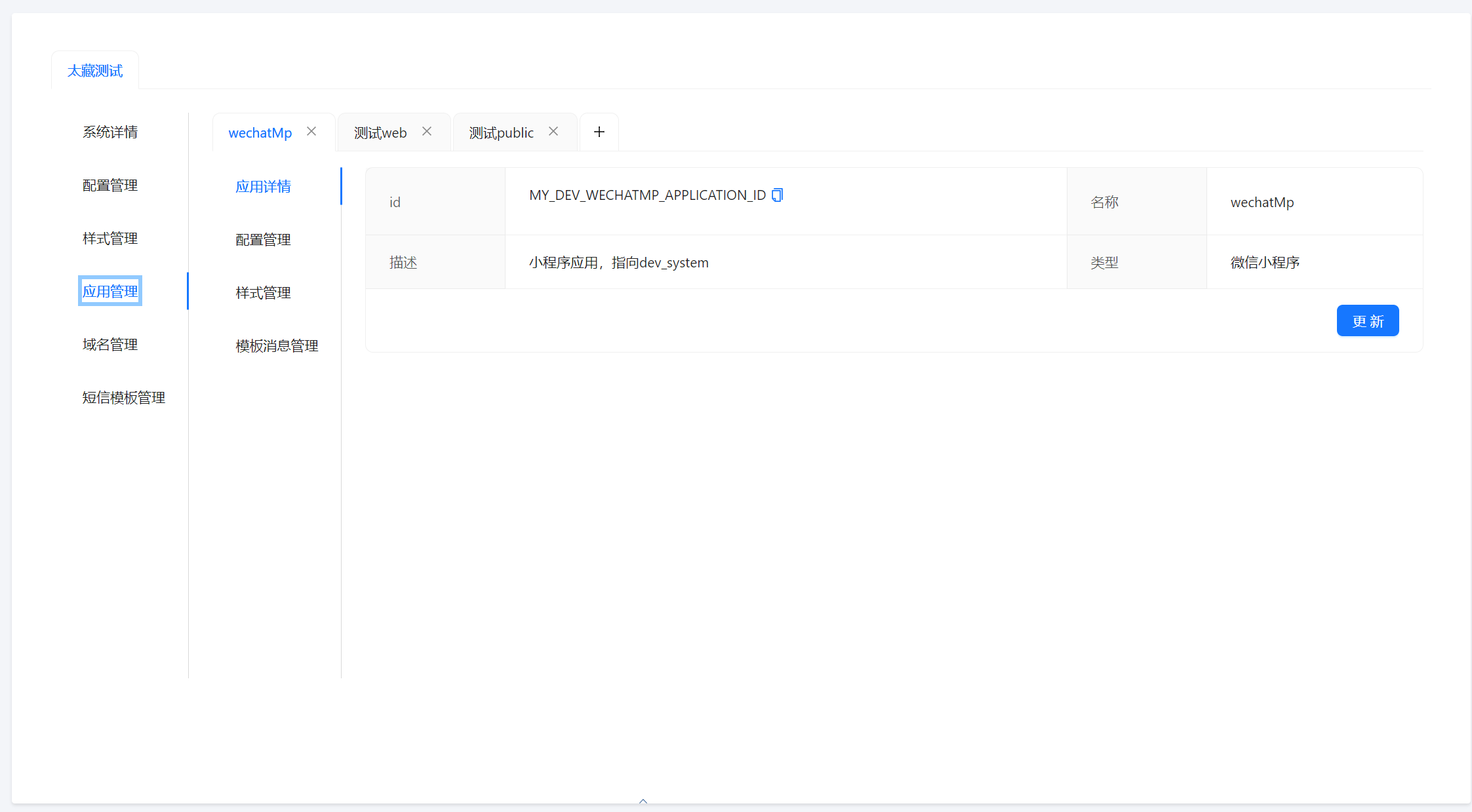Switch to the 测试public tab

[501, 133]
